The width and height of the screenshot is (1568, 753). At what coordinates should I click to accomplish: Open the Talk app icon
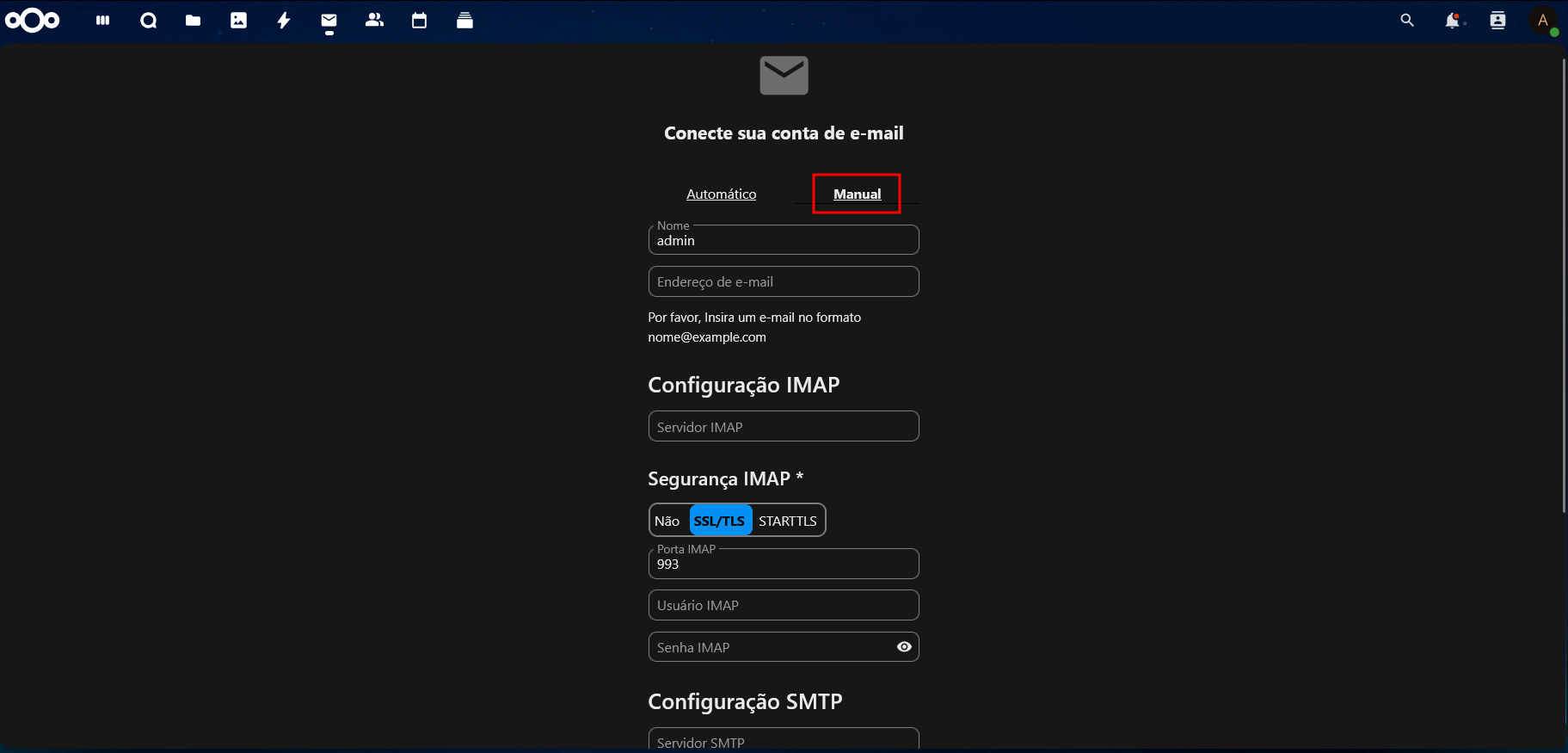(148, 20)
